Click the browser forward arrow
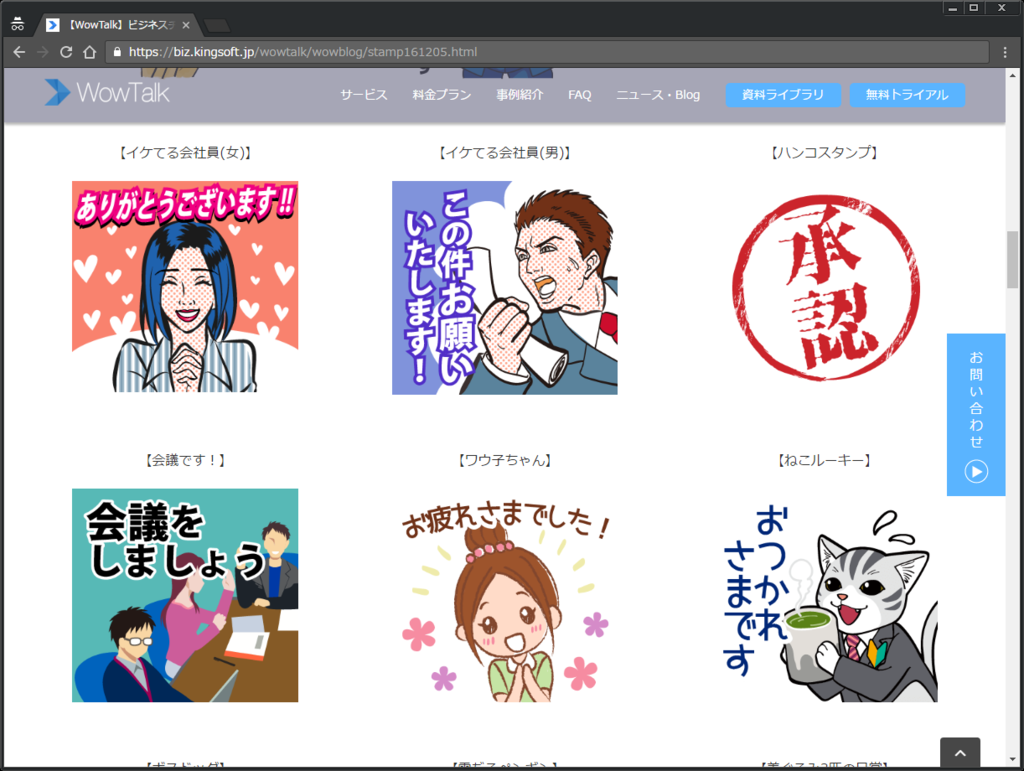 [42, 52]
